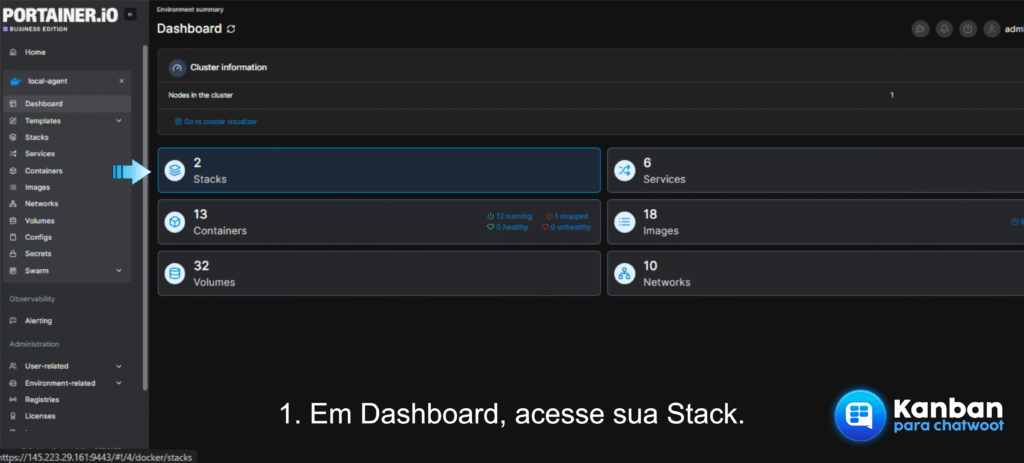Close the local-agent environment with the X
Screen dimensions: 1024x463
122,81
